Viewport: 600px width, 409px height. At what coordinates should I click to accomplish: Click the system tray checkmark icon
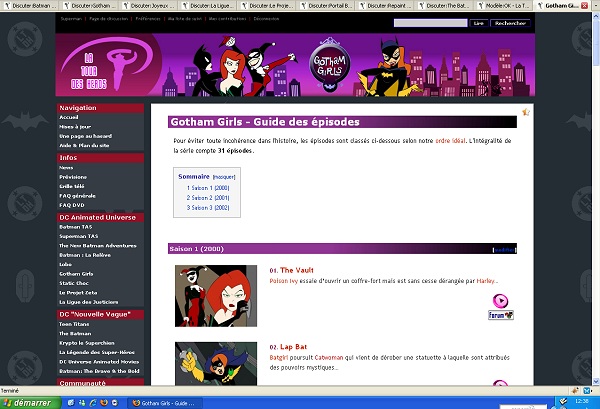click(563, 401)
